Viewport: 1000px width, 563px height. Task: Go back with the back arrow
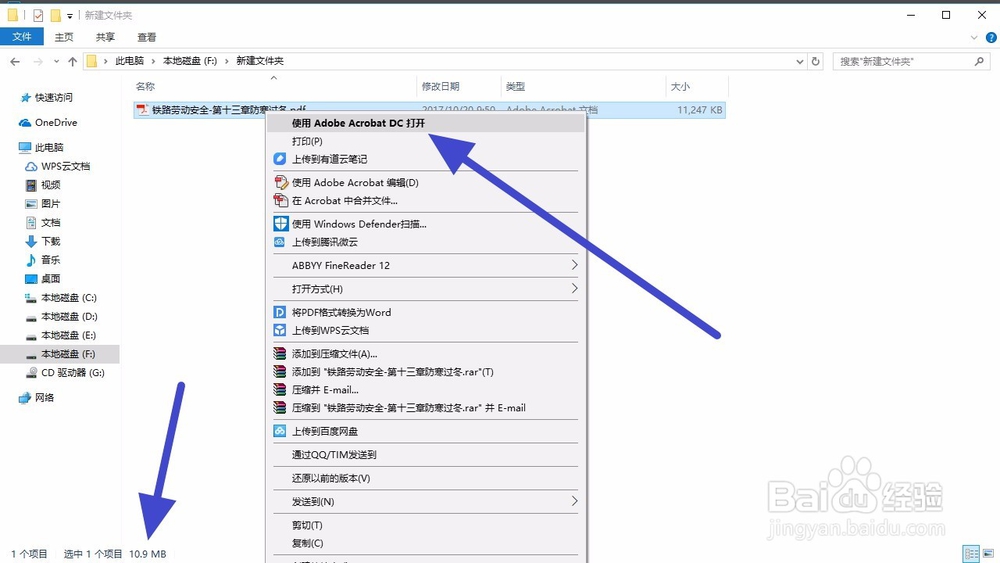15,61
